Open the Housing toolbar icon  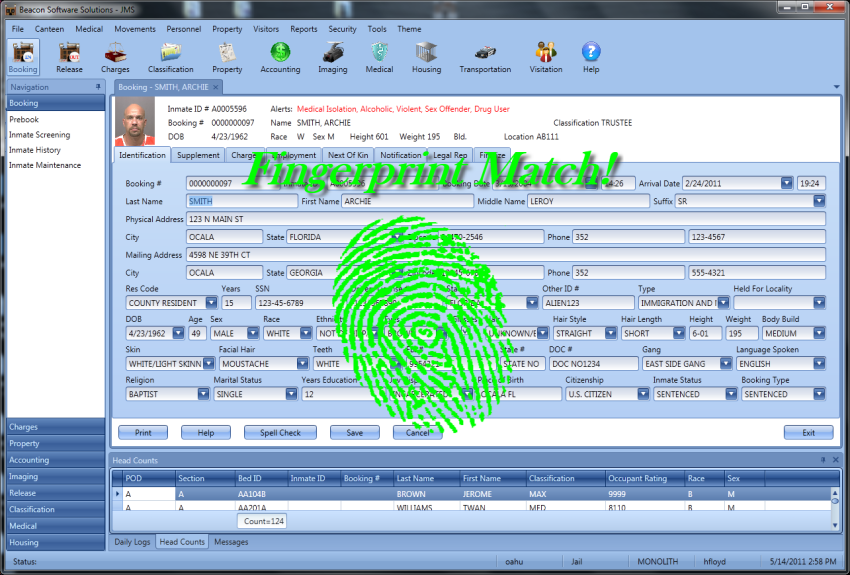click(426, 56)
